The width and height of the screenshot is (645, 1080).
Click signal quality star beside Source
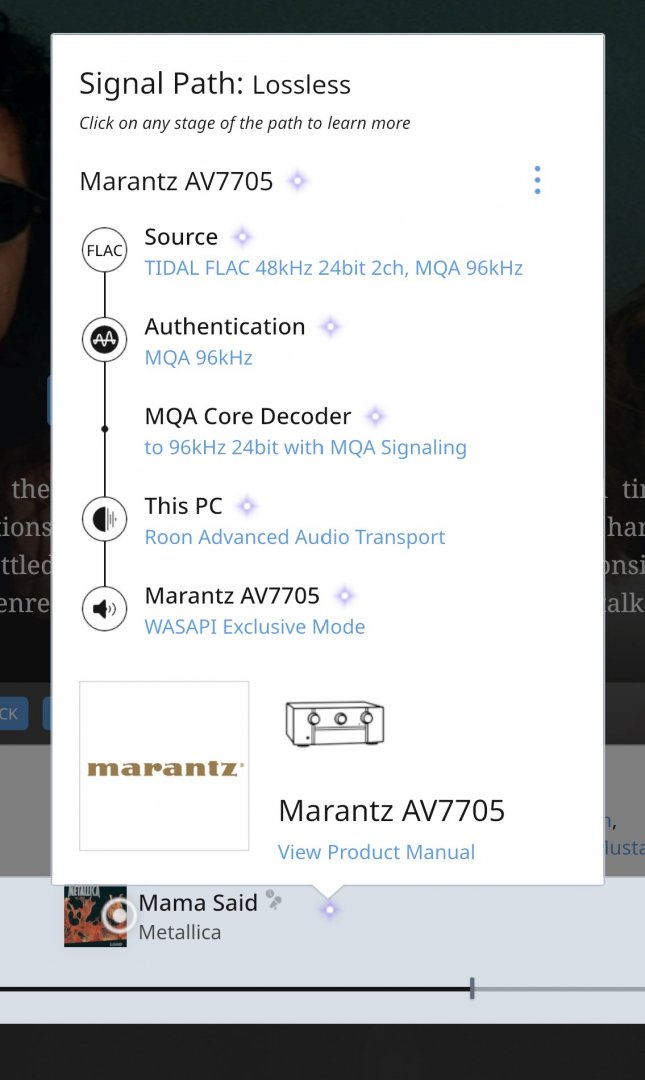[x=242, y=237]
